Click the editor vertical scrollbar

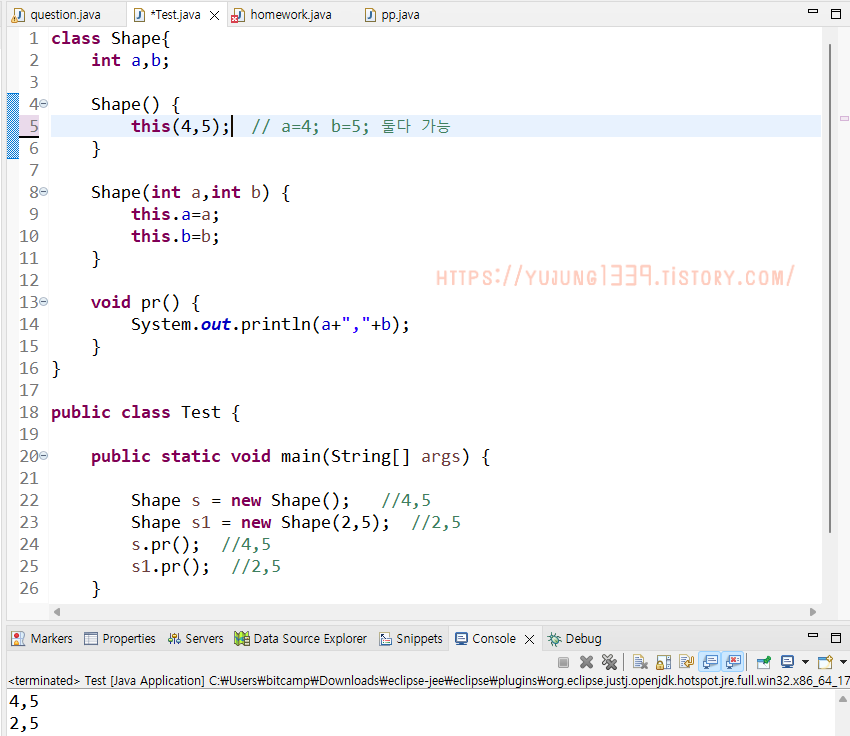coord(829,289)
